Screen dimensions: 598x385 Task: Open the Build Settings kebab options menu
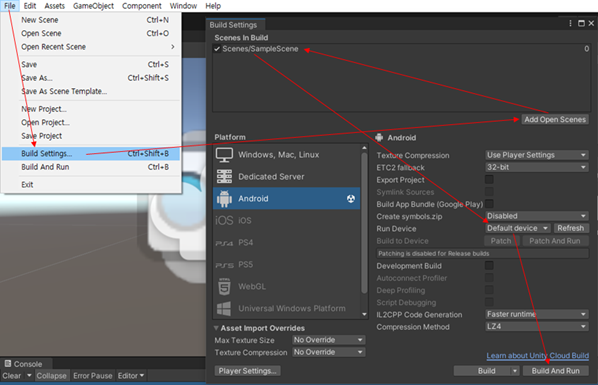click(x=570, y=24)
